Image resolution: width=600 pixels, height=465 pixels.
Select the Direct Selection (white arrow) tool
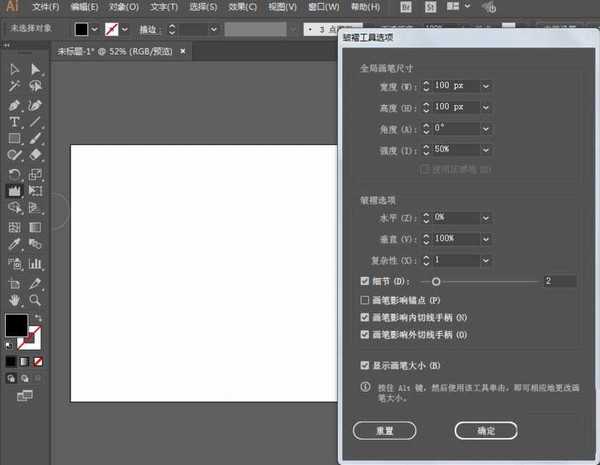(36, 69)
